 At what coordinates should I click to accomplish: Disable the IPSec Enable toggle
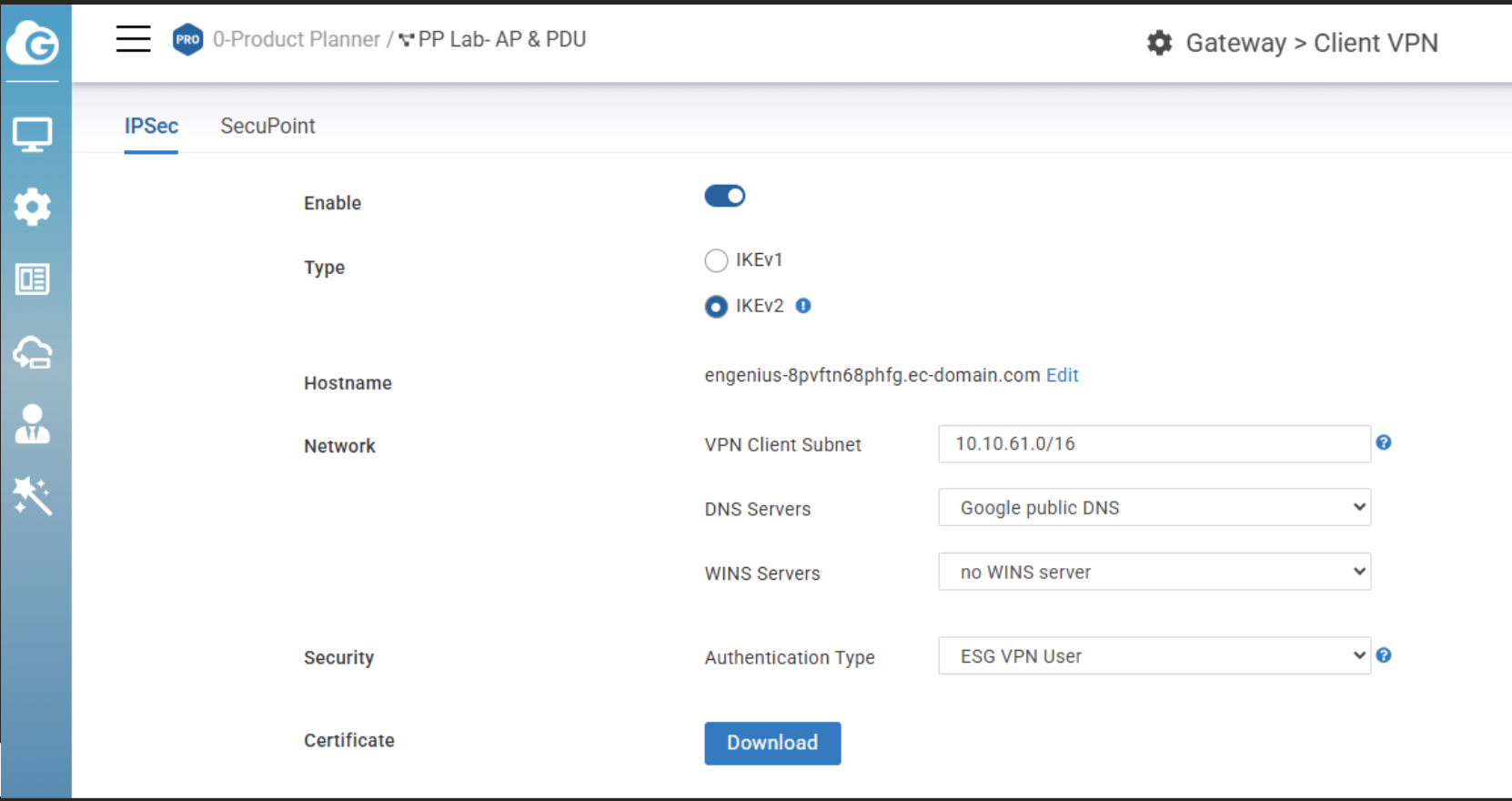(725, 197)
